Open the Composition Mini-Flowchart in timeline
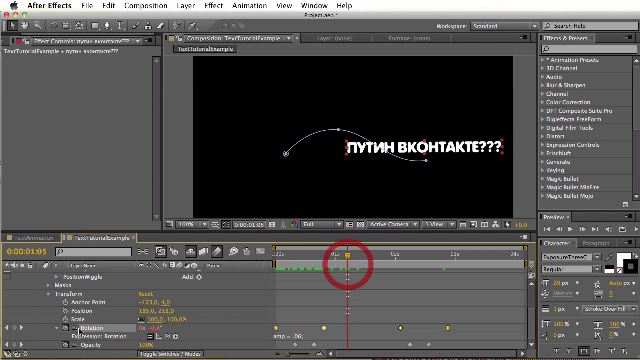 click(x=143, y=251)
